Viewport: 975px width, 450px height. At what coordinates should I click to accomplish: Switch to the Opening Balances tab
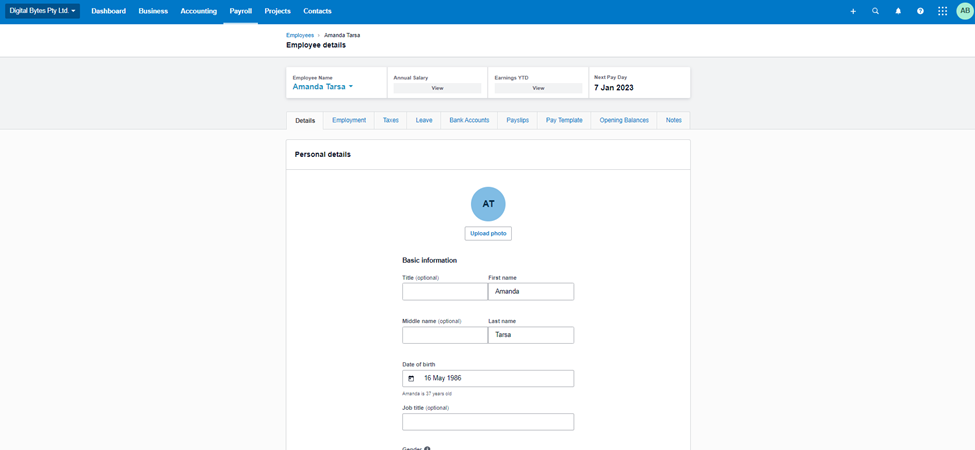pyautogui.click(x=624, y=121)
